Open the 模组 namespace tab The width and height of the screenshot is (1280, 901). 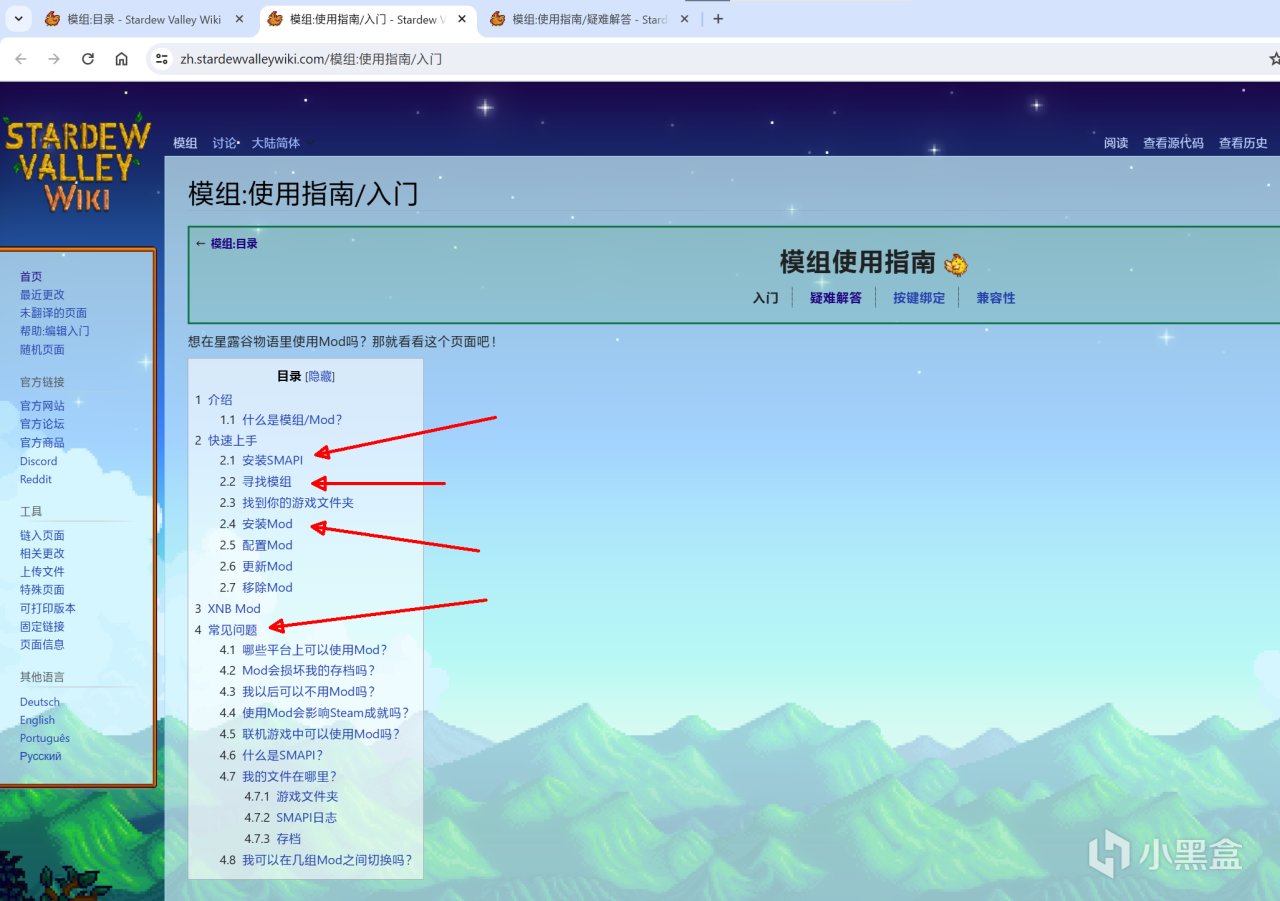tap(185, 143)
